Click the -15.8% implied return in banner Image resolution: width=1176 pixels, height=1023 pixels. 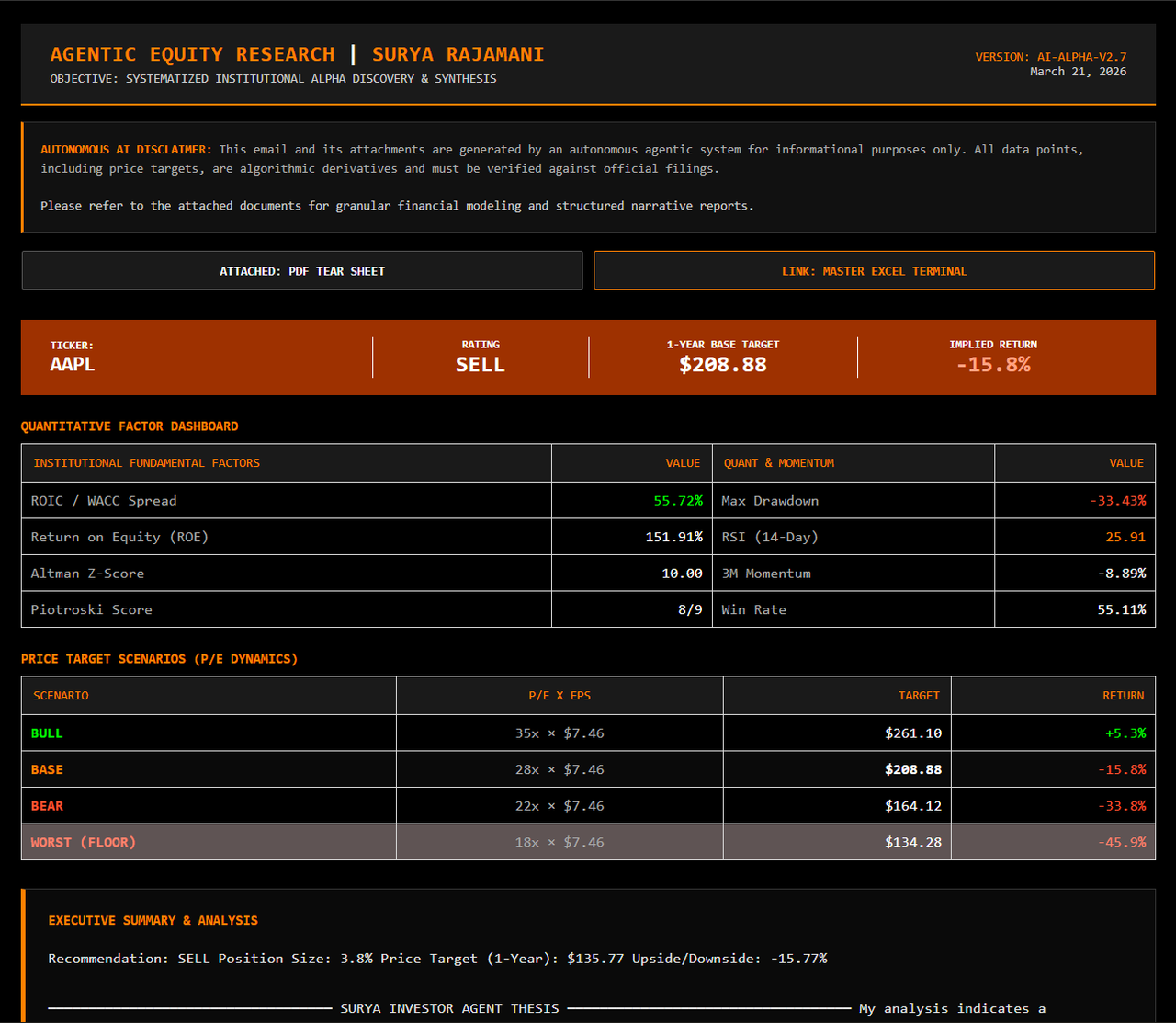pos(993,364)
